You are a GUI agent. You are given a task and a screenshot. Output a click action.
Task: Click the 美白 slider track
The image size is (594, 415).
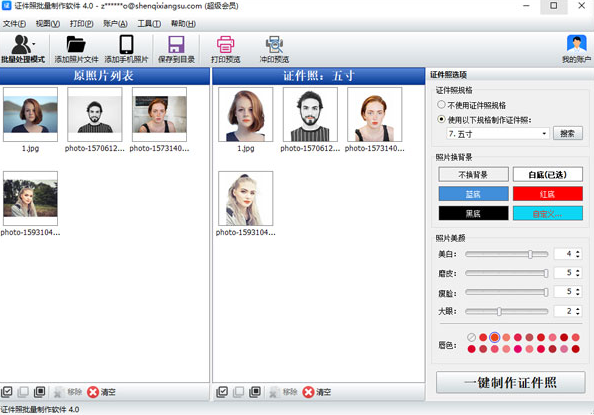tap(506, 254)
